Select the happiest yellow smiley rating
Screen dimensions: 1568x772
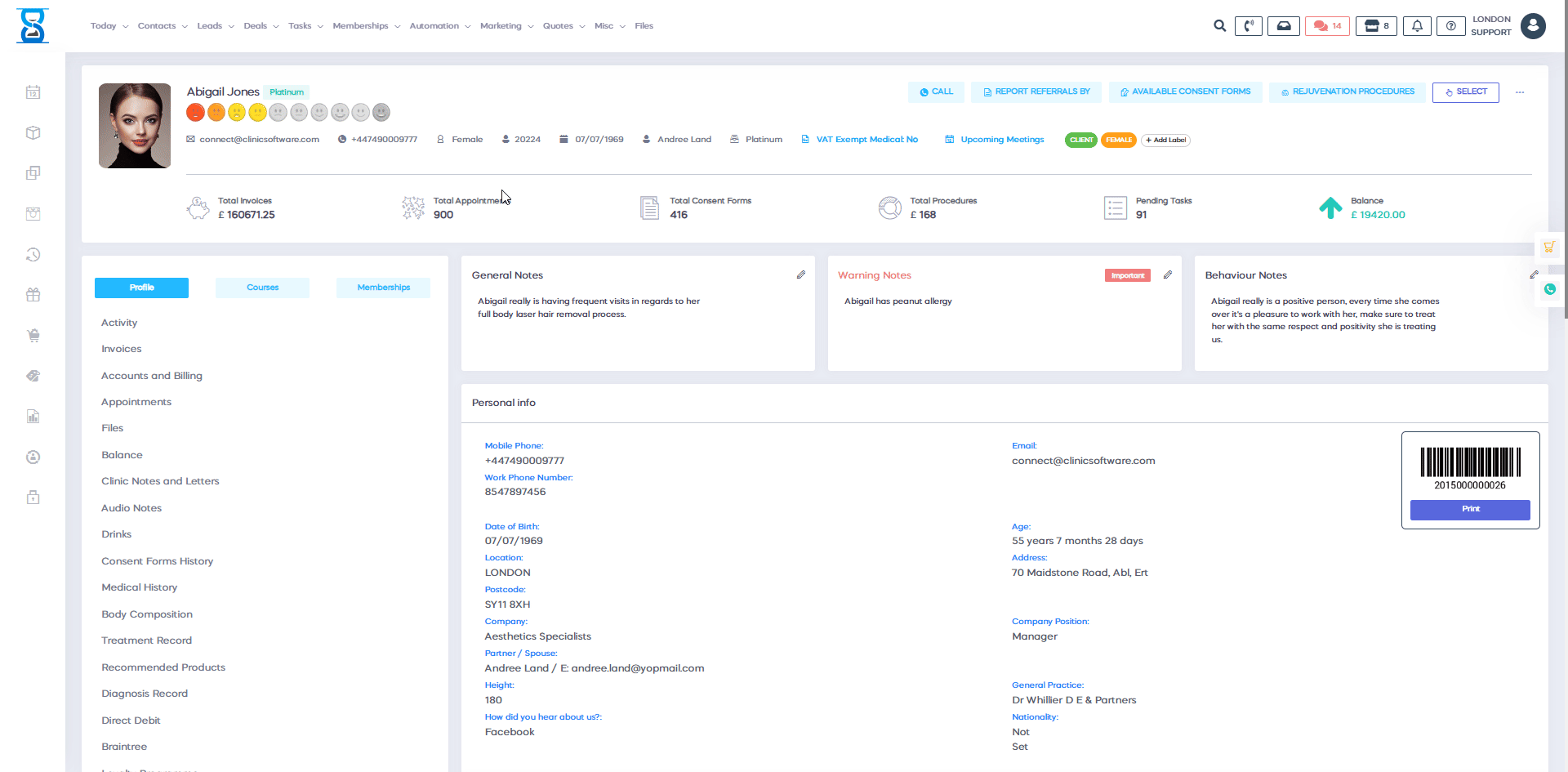point(257,112)
